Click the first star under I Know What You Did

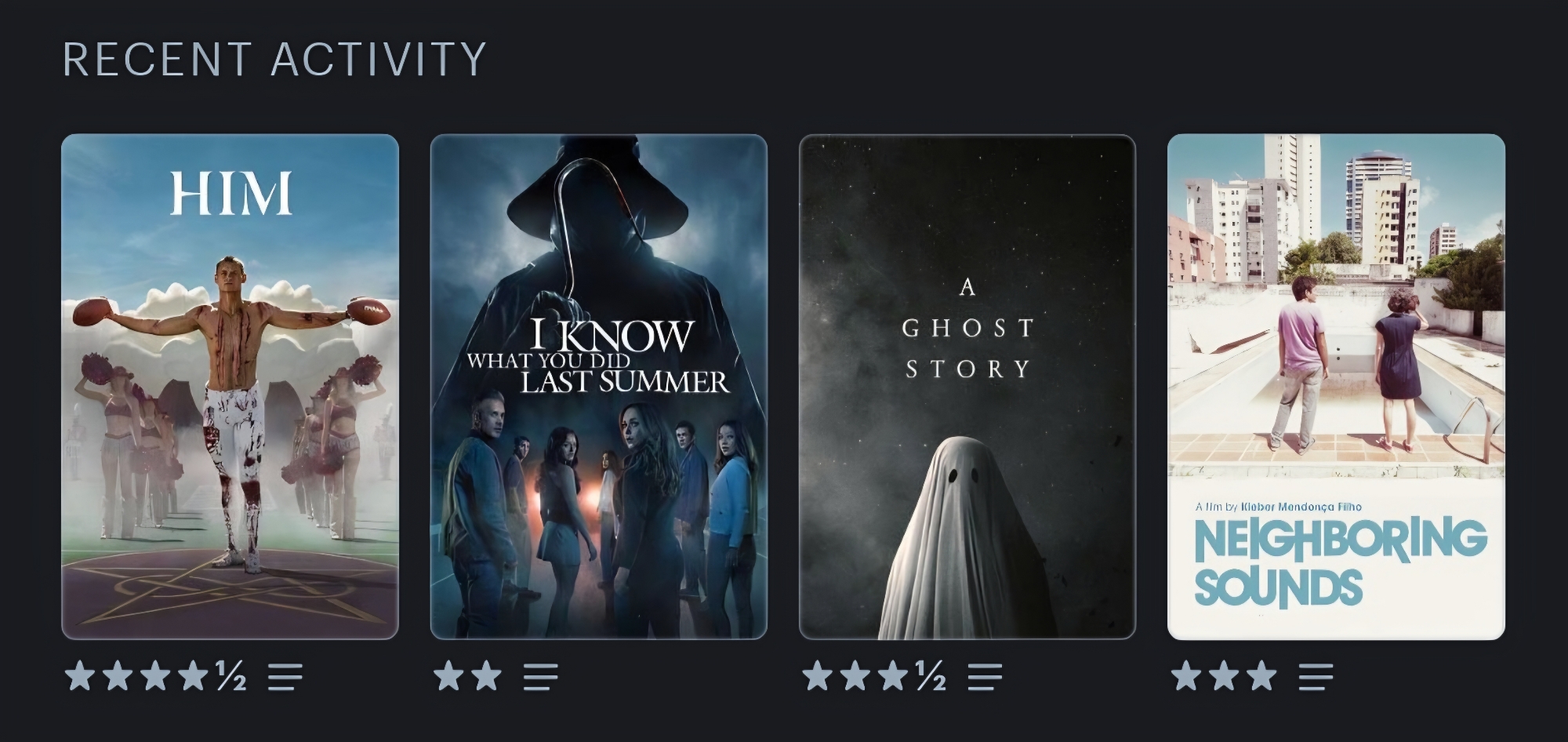(x=448, y=675)
